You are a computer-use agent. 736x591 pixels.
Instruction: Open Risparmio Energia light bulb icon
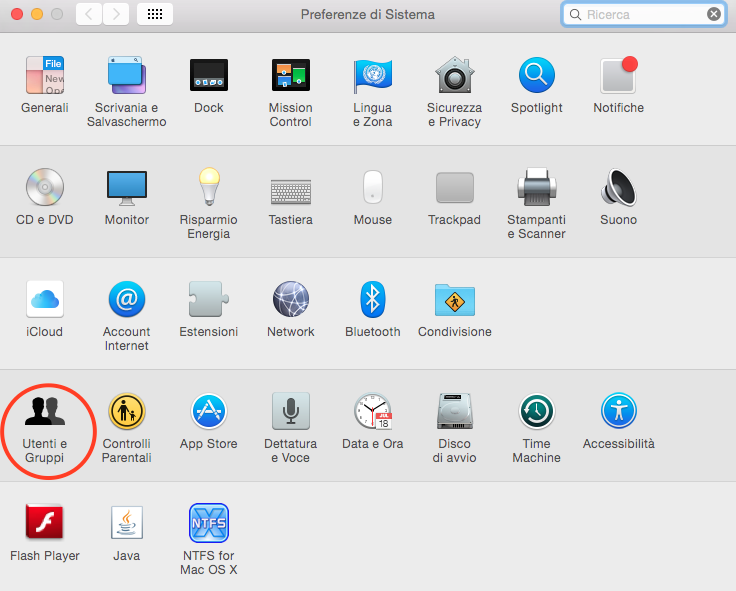click(x=209, y=187)
